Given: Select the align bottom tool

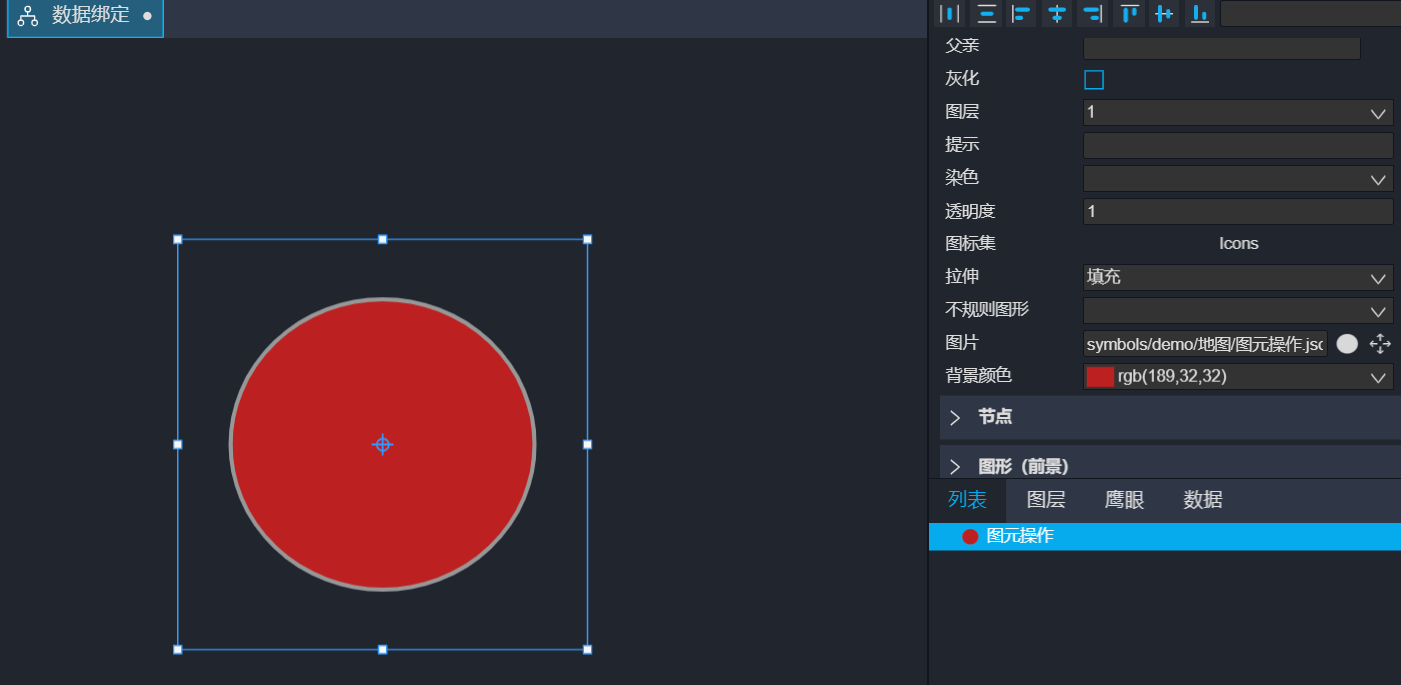Looking at the screenshot, I should click(x=1200, y=13).
